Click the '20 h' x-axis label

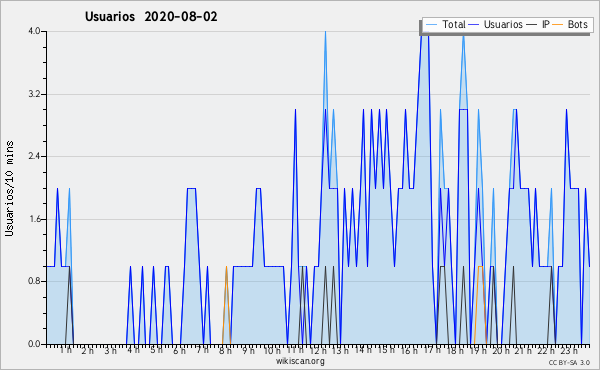[x=501, y=350]
